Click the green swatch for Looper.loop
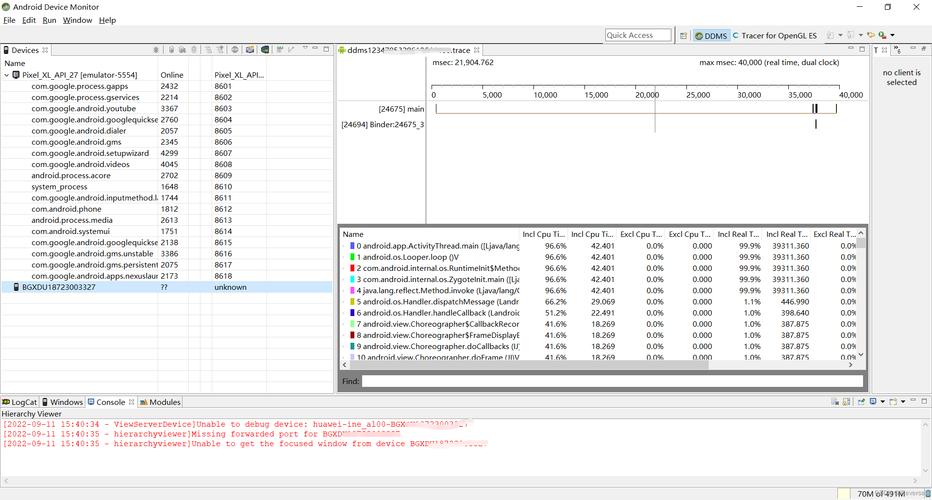Screen dimensions: 932x500 (352, 257)
